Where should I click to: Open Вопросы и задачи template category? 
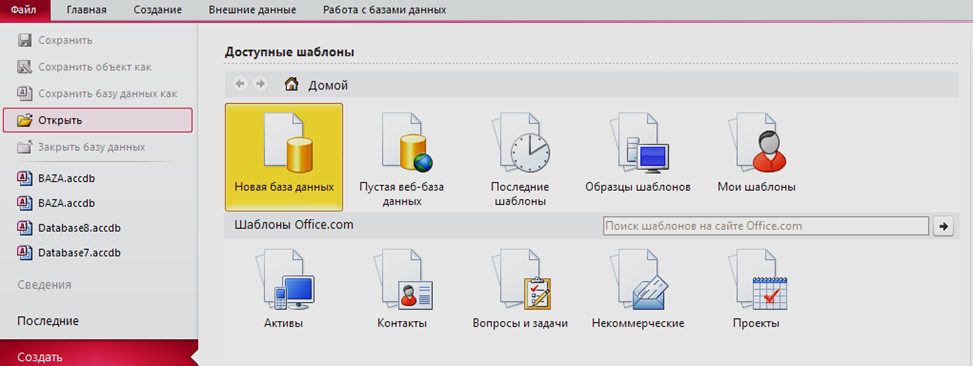coord(520,288)
